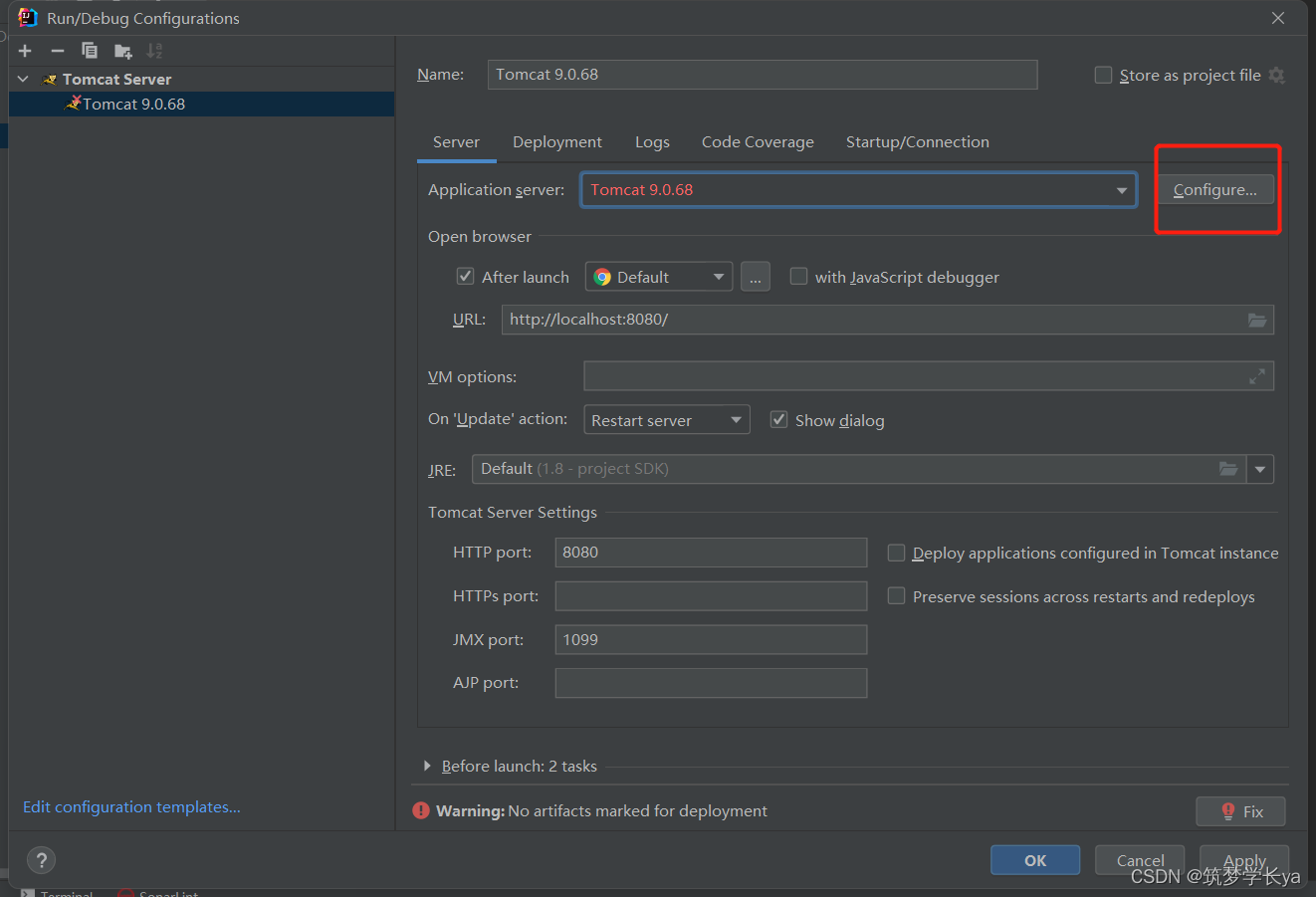Open help with the question mark button
This screenshot has height=897, width=1316.
(x=41, y=860)
